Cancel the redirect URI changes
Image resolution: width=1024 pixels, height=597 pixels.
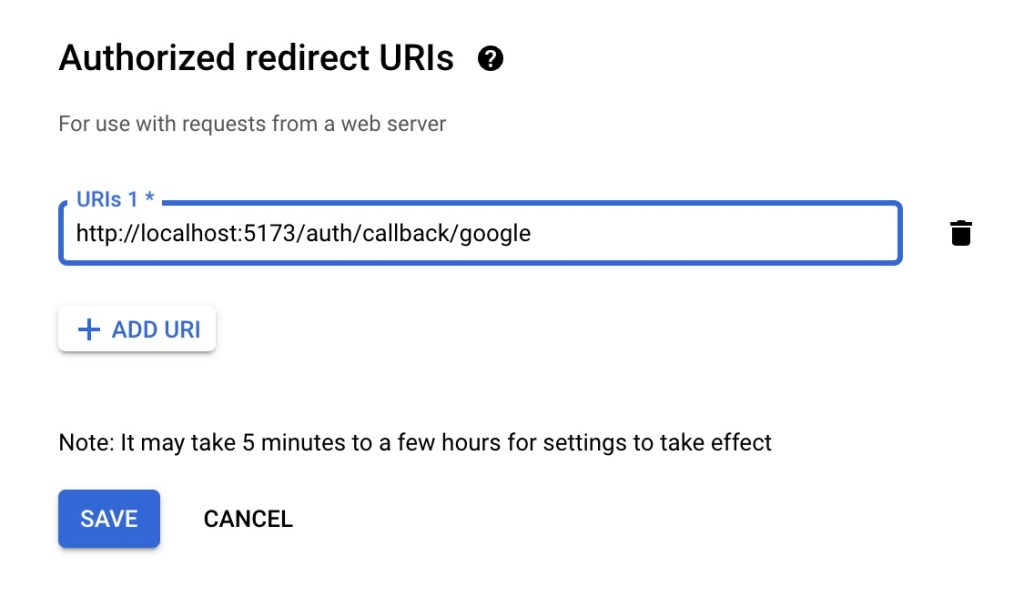click(248, 519)
